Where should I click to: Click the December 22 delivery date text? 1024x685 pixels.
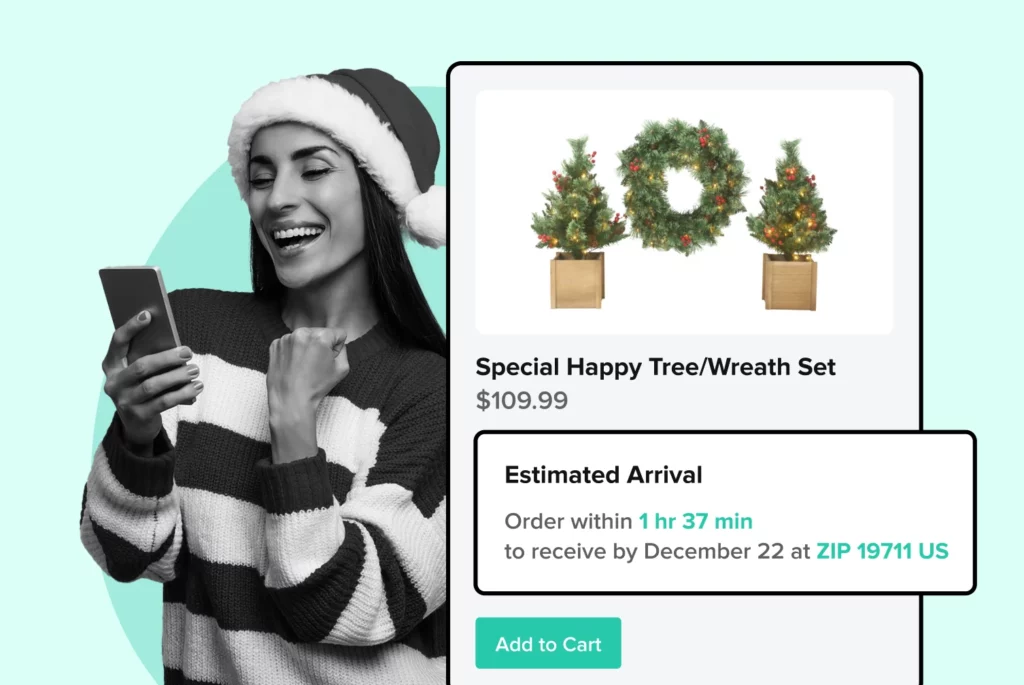point(713,551)
